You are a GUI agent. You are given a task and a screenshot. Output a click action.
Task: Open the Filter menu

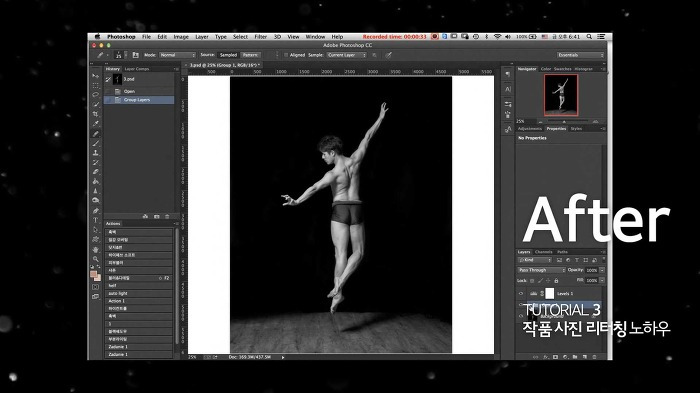tap(261, 37)
